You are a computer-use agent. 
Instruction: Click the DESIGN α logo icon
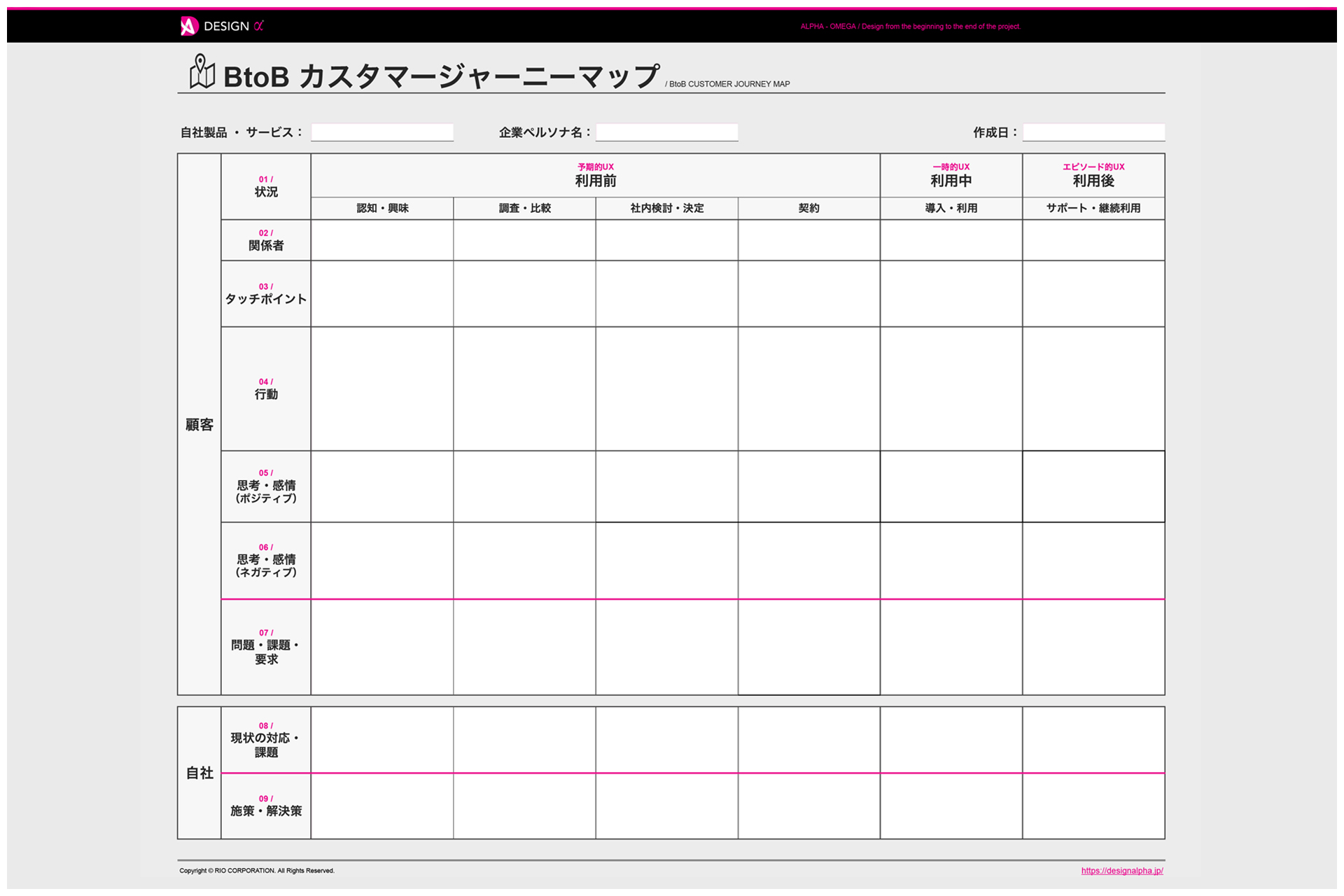tap(189, 26)
